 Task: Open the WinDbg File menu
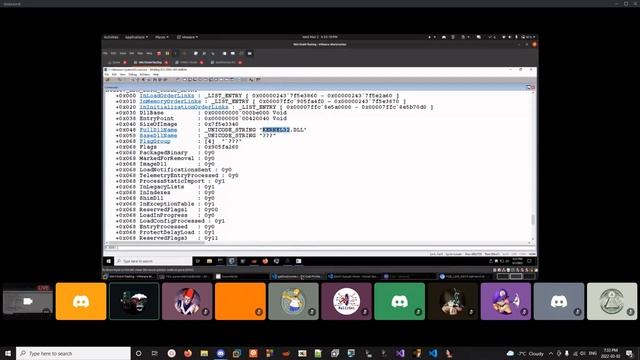pyautogui.click(x=107, y=75)
